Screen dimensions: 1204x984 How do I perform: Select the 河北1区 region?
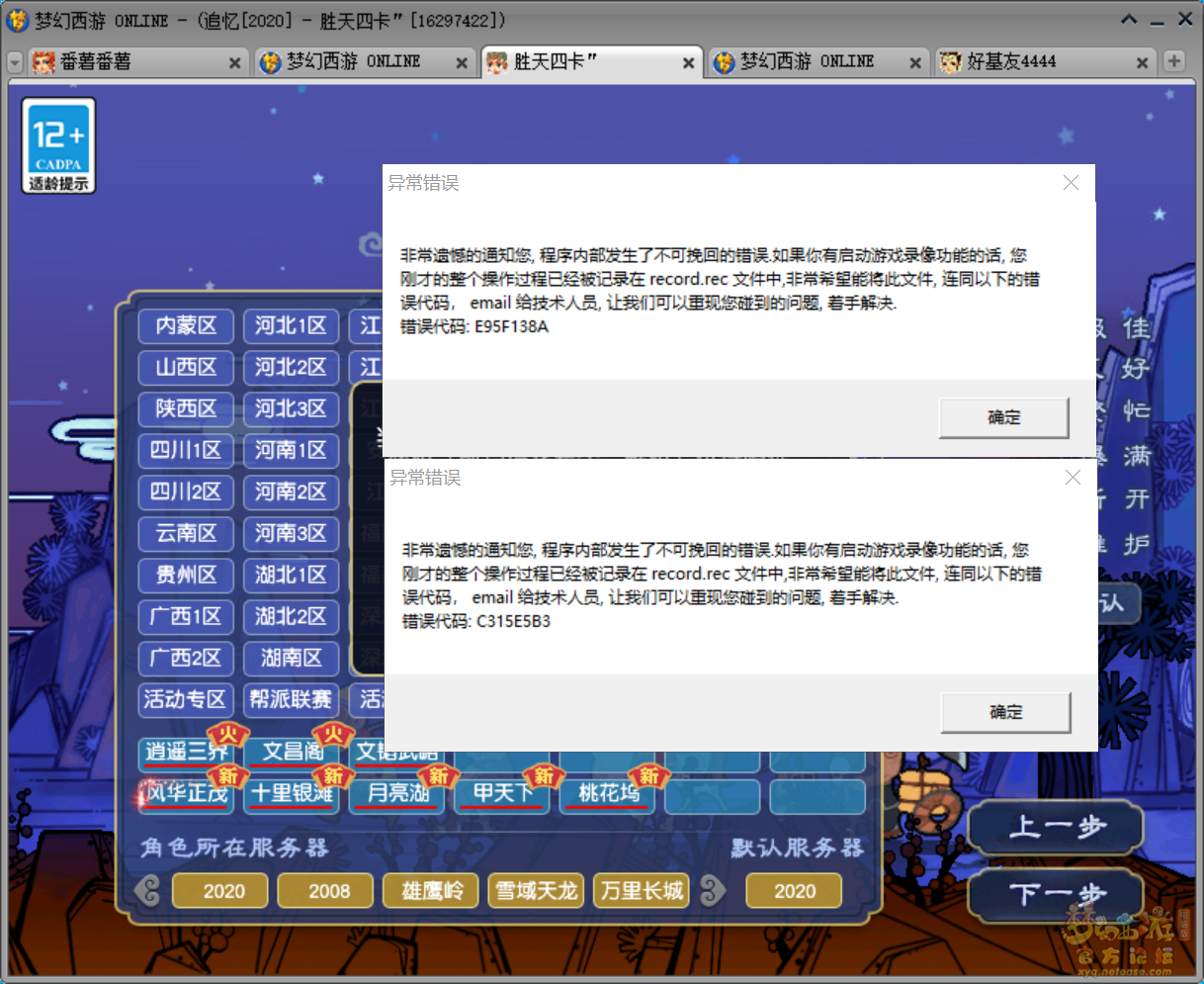pos(291,325)
